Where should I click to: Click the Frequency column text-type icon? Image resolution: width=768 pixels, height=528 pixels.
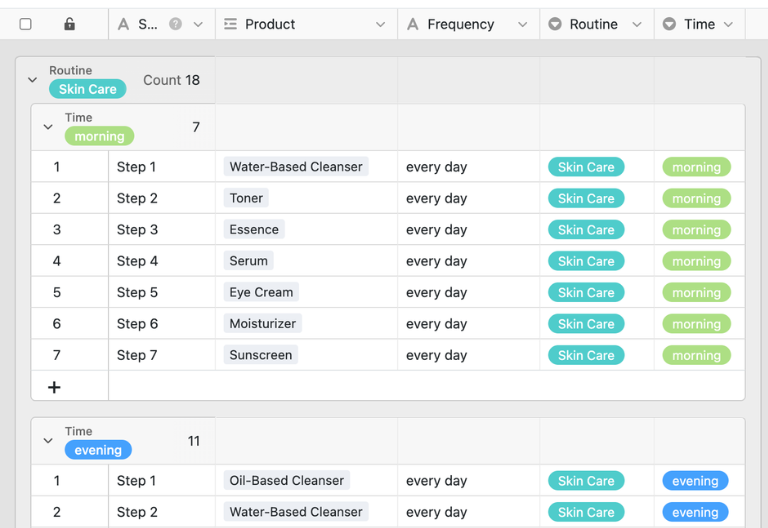click(413, 24)
